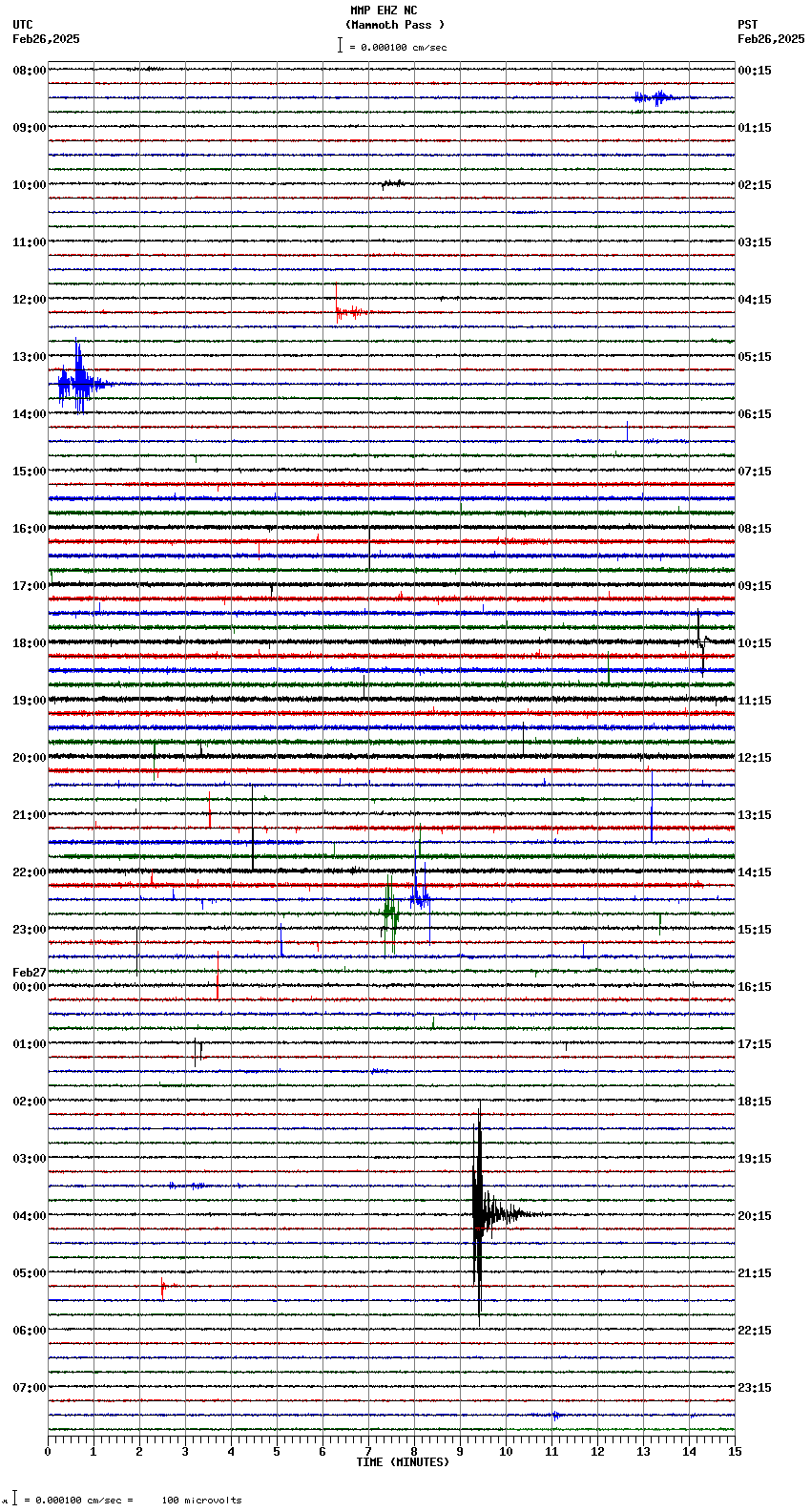The image size is (811, 1512).
Task: Click the 08:00 UTC row label
Action: 29,71
